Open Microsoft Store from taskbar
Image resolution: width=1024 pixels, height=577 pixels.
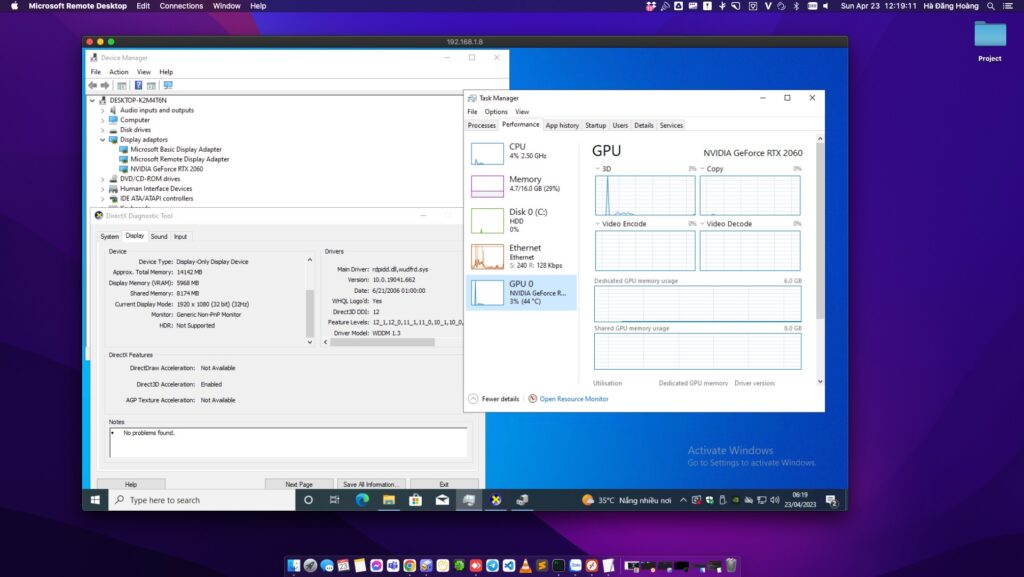tap(415, 500)
